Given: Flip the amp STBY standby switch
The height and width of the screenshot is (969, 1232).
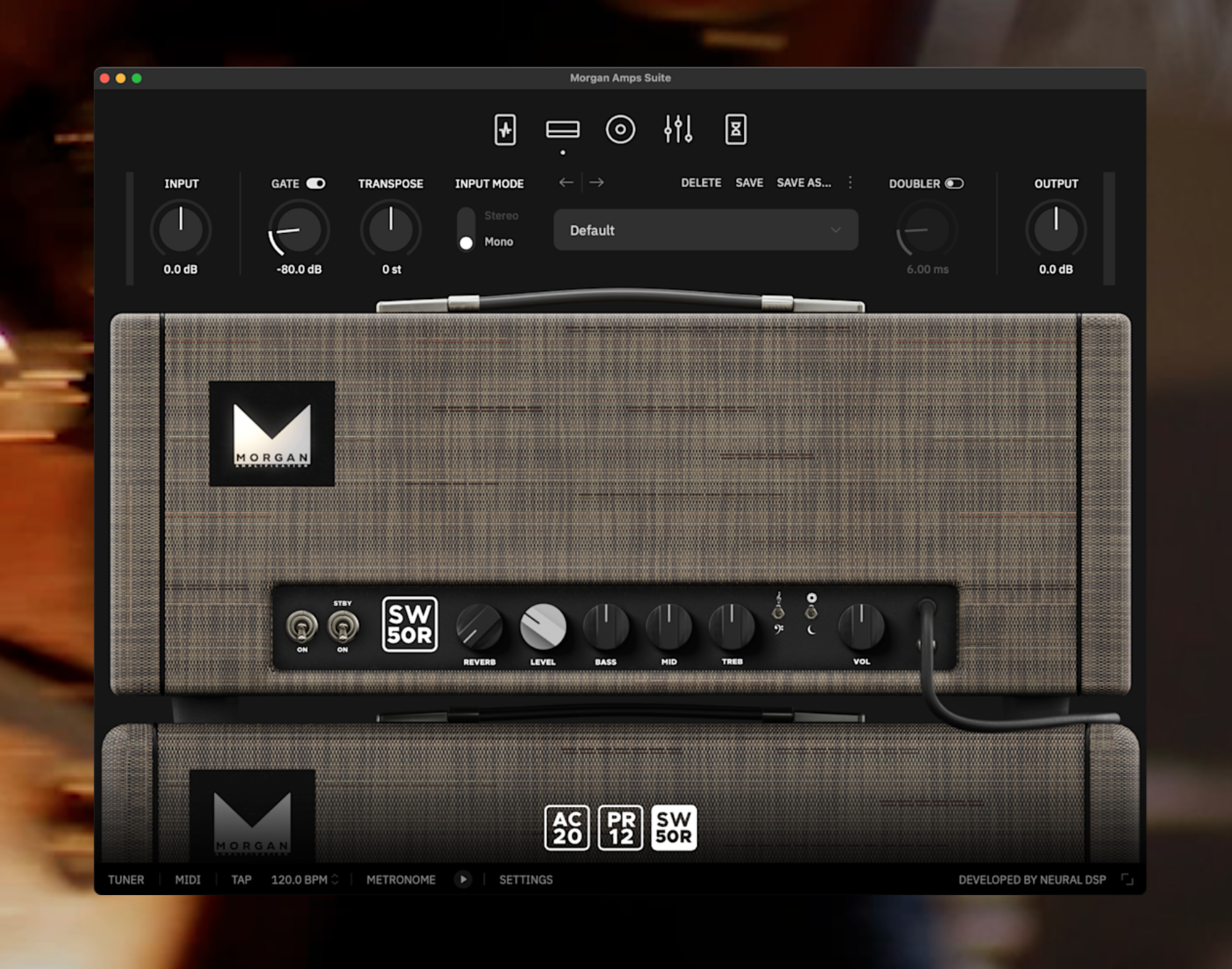Looking at the screenshot, I should pyautogui.click(x=343, y=627).
